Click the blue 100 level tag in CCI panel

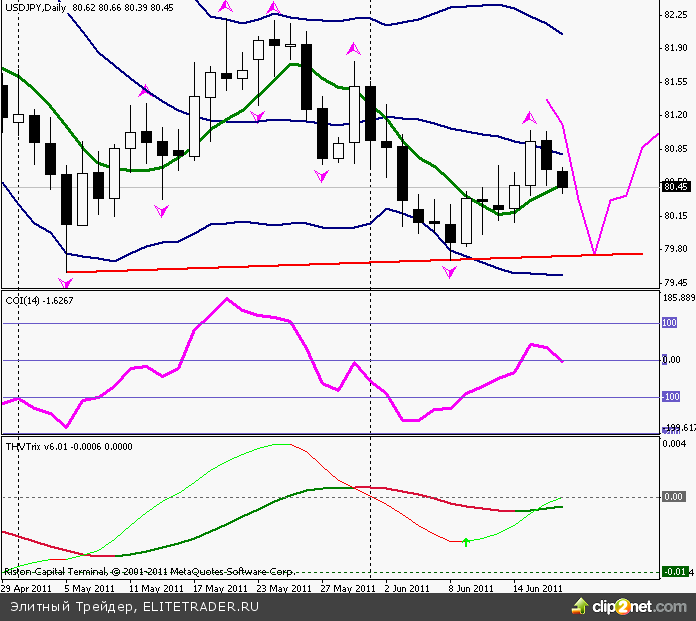[670, 323]
